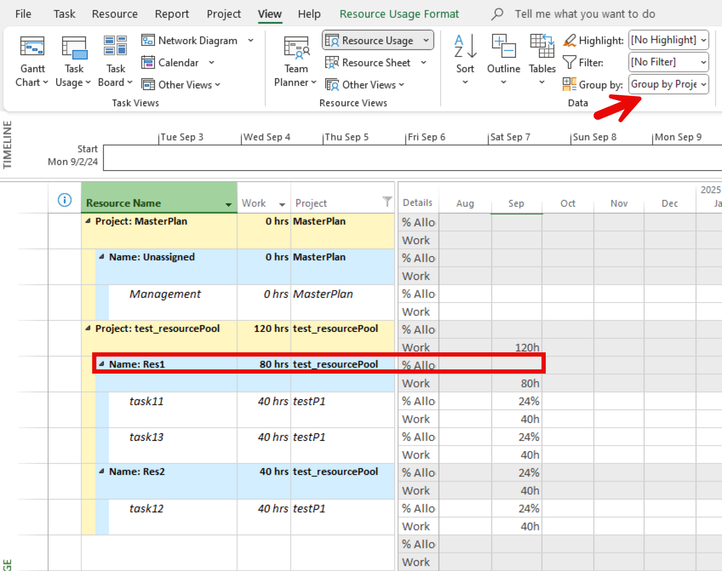
Task: Click the 80h Work cell for Res1
Action: tap(516, 383)
